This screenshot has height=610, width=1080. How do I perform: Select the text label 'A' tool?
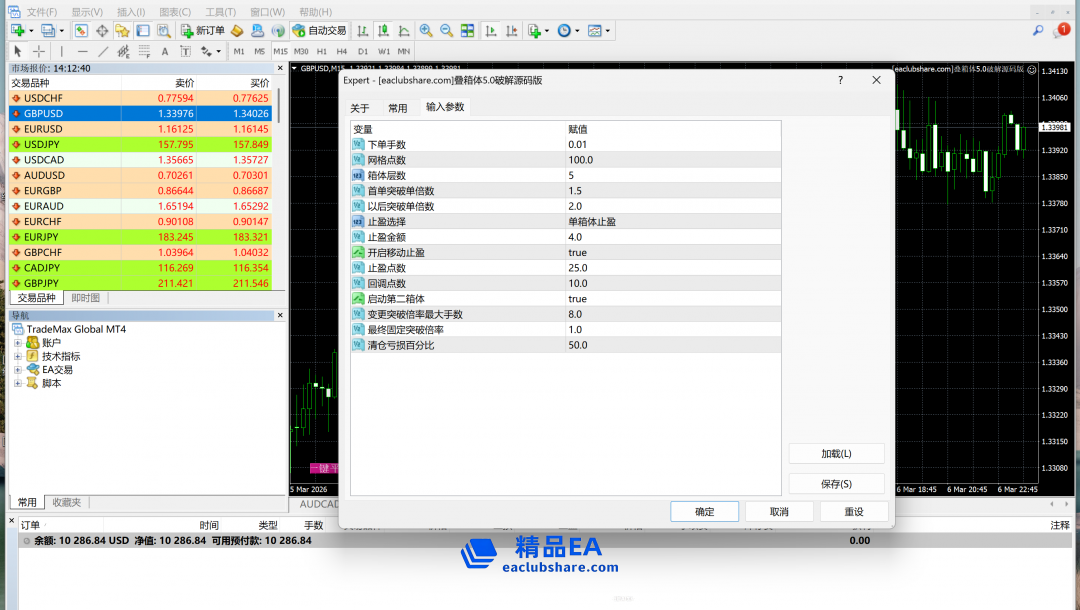[165, 51]
